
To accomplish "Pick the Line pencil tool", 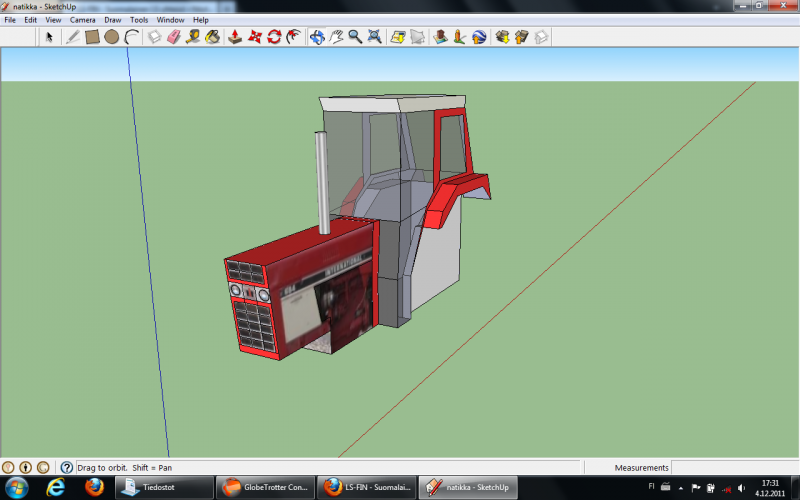I will click(x=72, y=37).
